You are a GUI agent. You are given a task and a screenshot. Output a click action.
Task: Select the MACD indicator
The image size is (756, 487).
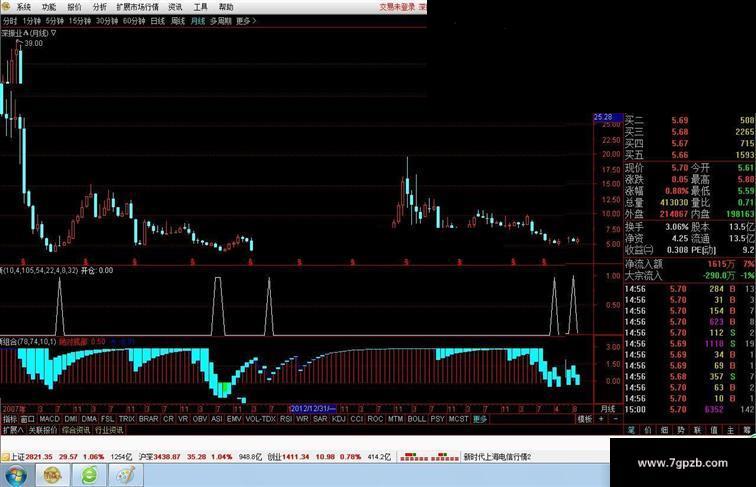(x=49, y=419)
